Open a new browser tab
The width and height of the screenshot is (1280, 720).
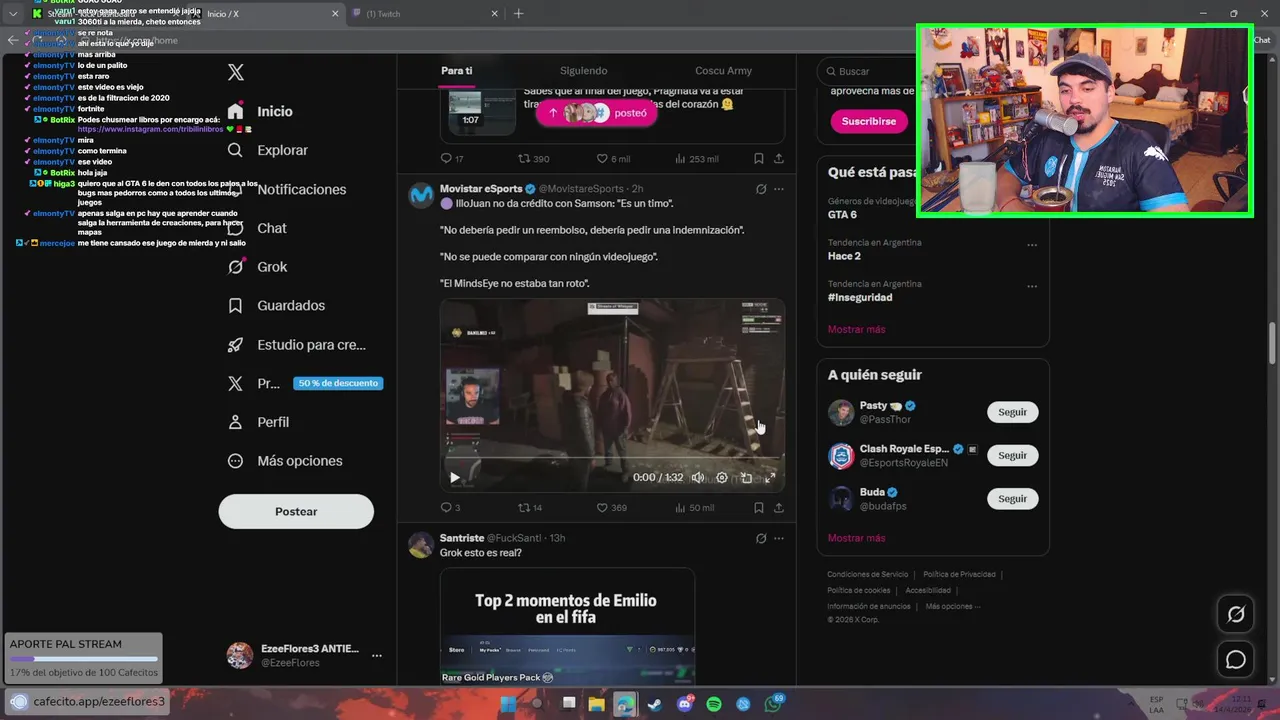point(518,14)
